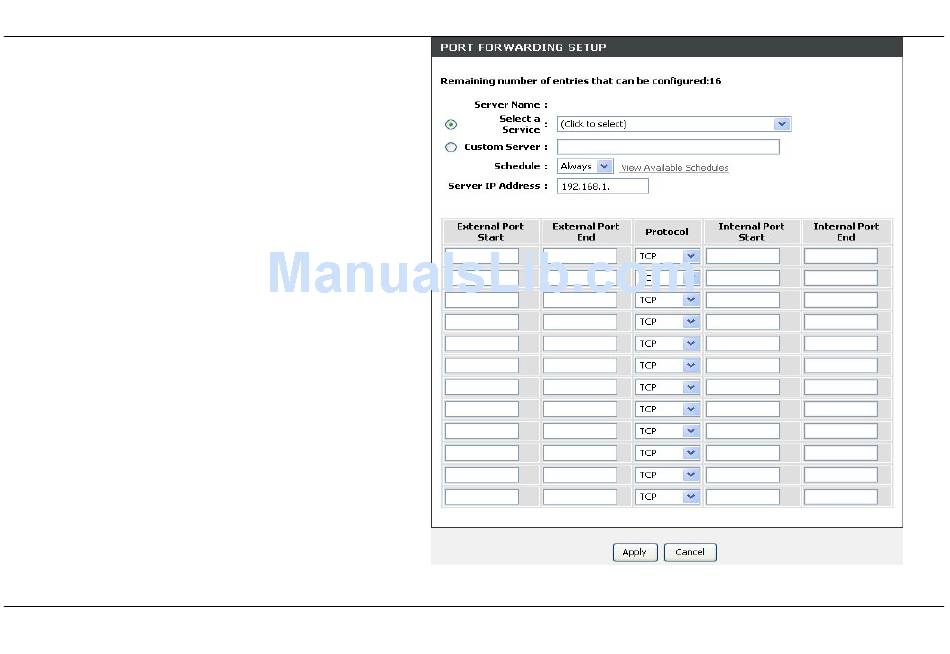Screen dimensions: 950x654
Task: Click the first row's Internal Port Start field
Action: point(743,256)
